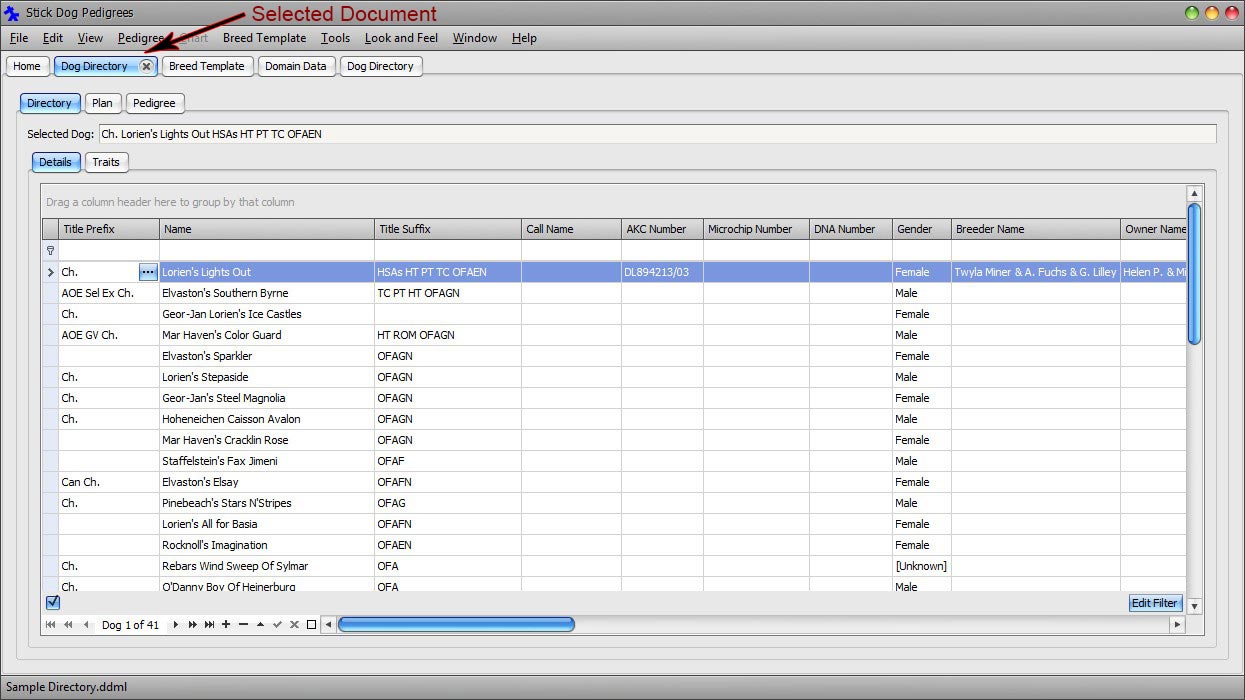
Task: Click the filter funnel icon in the filter row
Action: [x=50, y=250]
